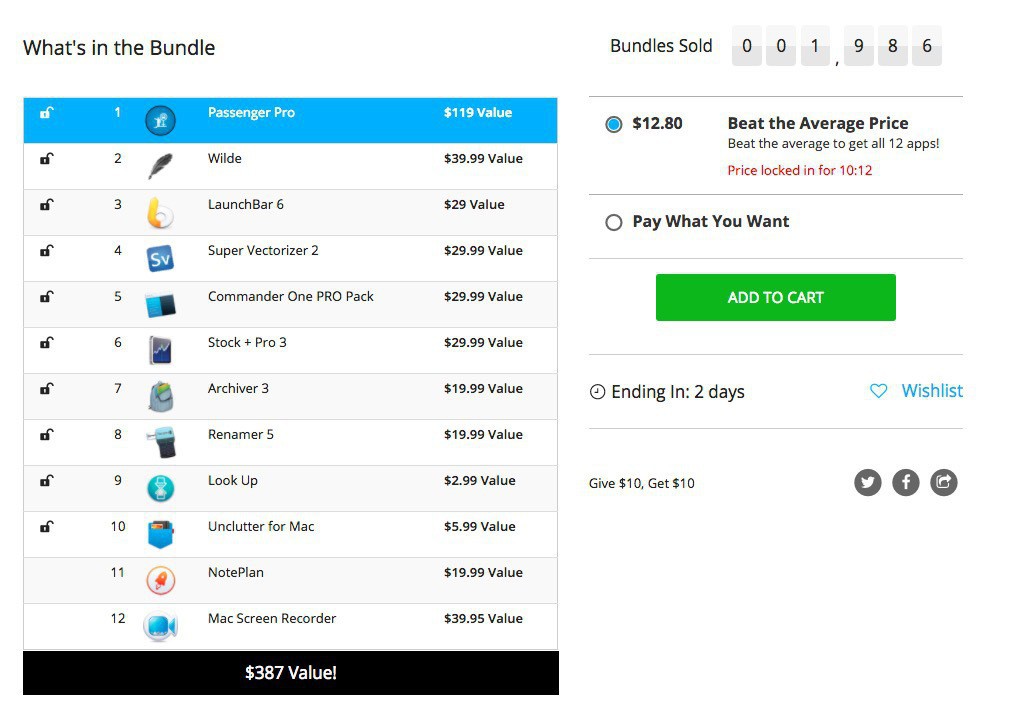Click the unlock icon in Renamer 5 row

tap(47, 434)
